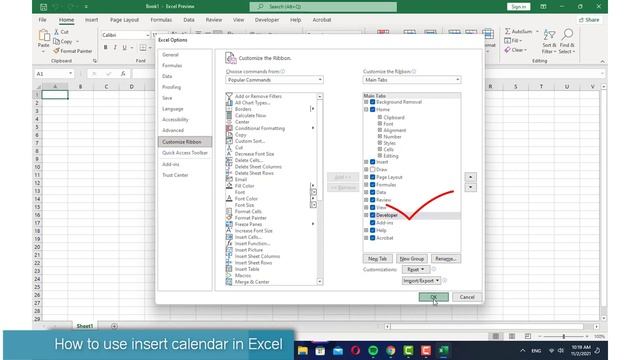Open the Name Box dropdown arrow
This screenshot has width=640, height=360.
click(x=71, y=73)
